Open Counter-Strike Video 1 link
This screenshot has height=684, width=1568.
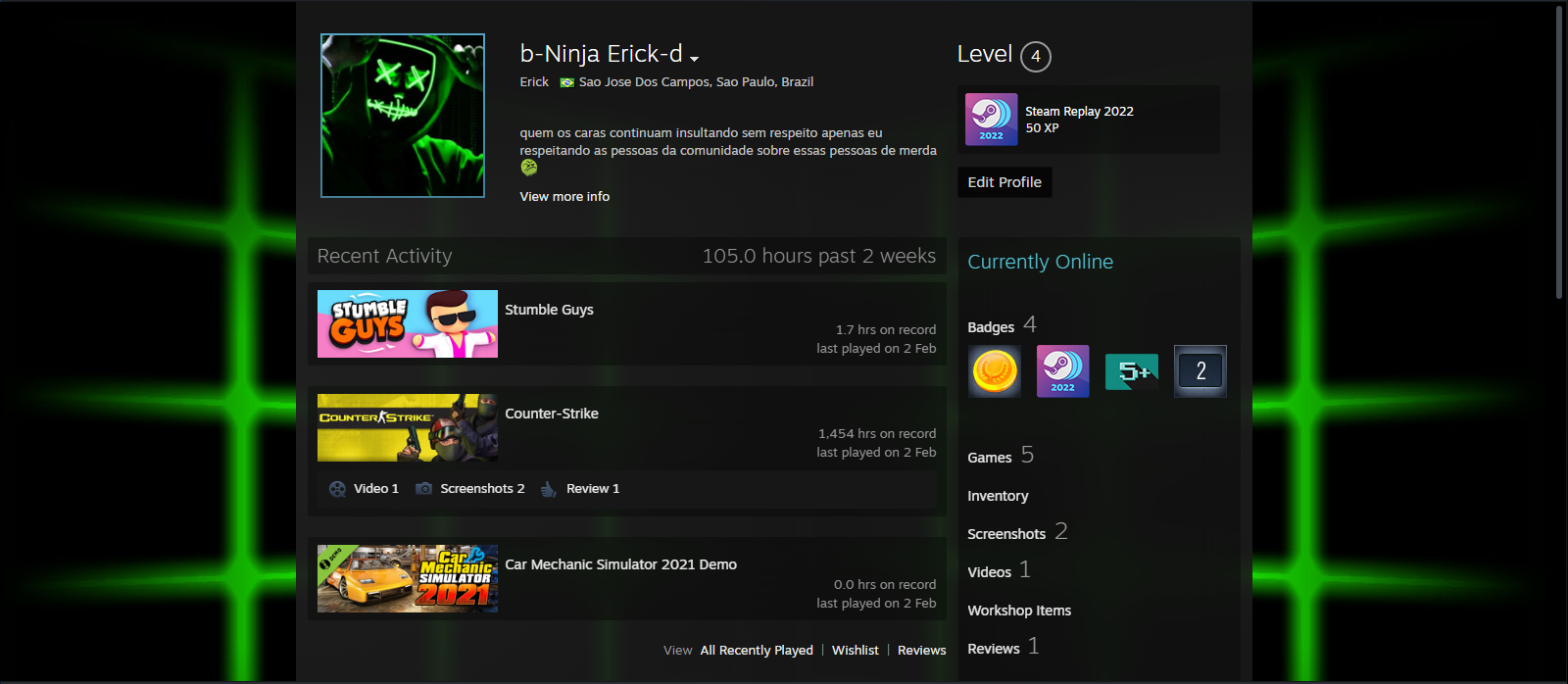376,489
